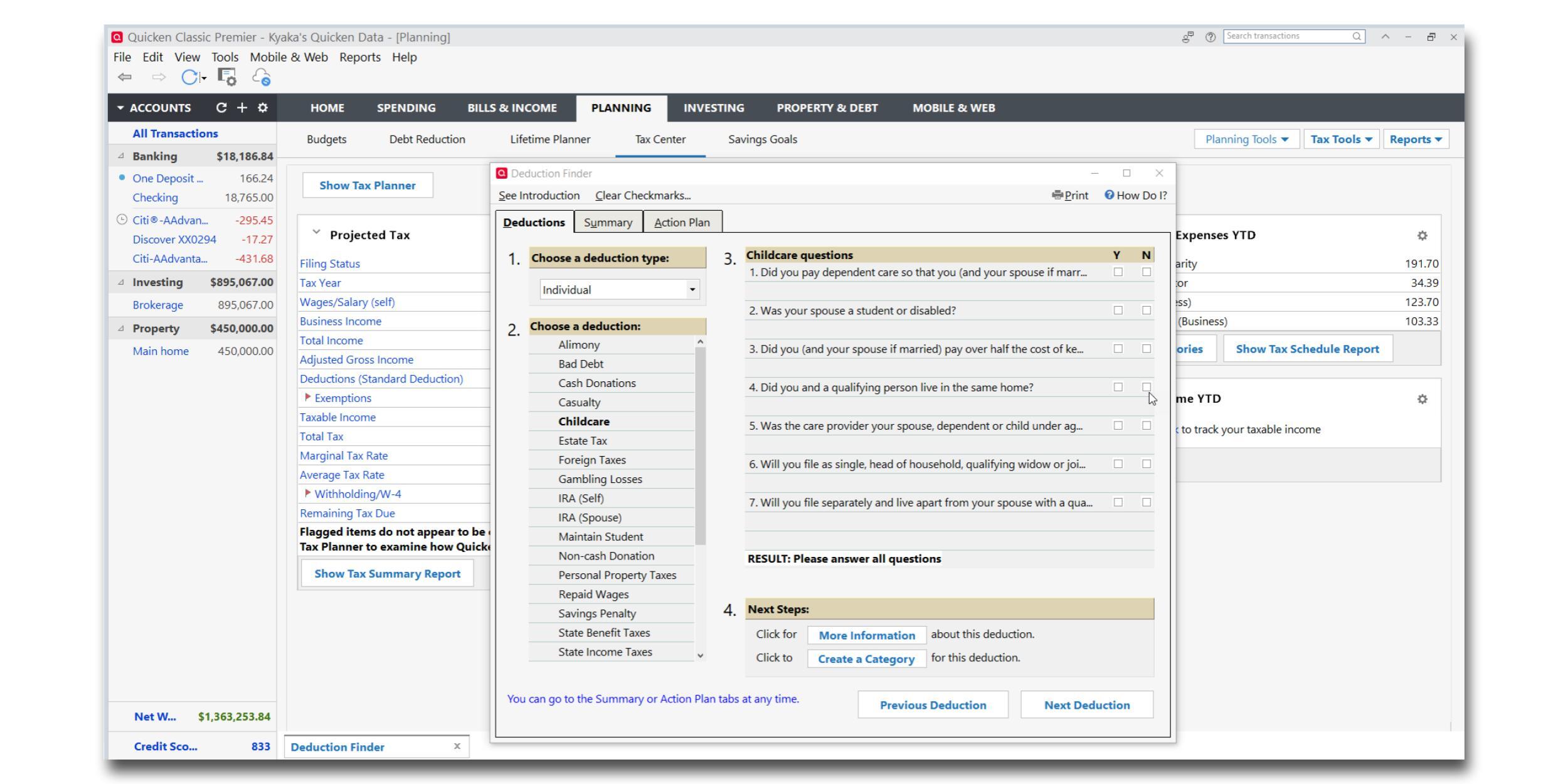Click the deduction list scrollbar down arrow
The height and width of the screenshot is (784, 1568).
[701, 655]
